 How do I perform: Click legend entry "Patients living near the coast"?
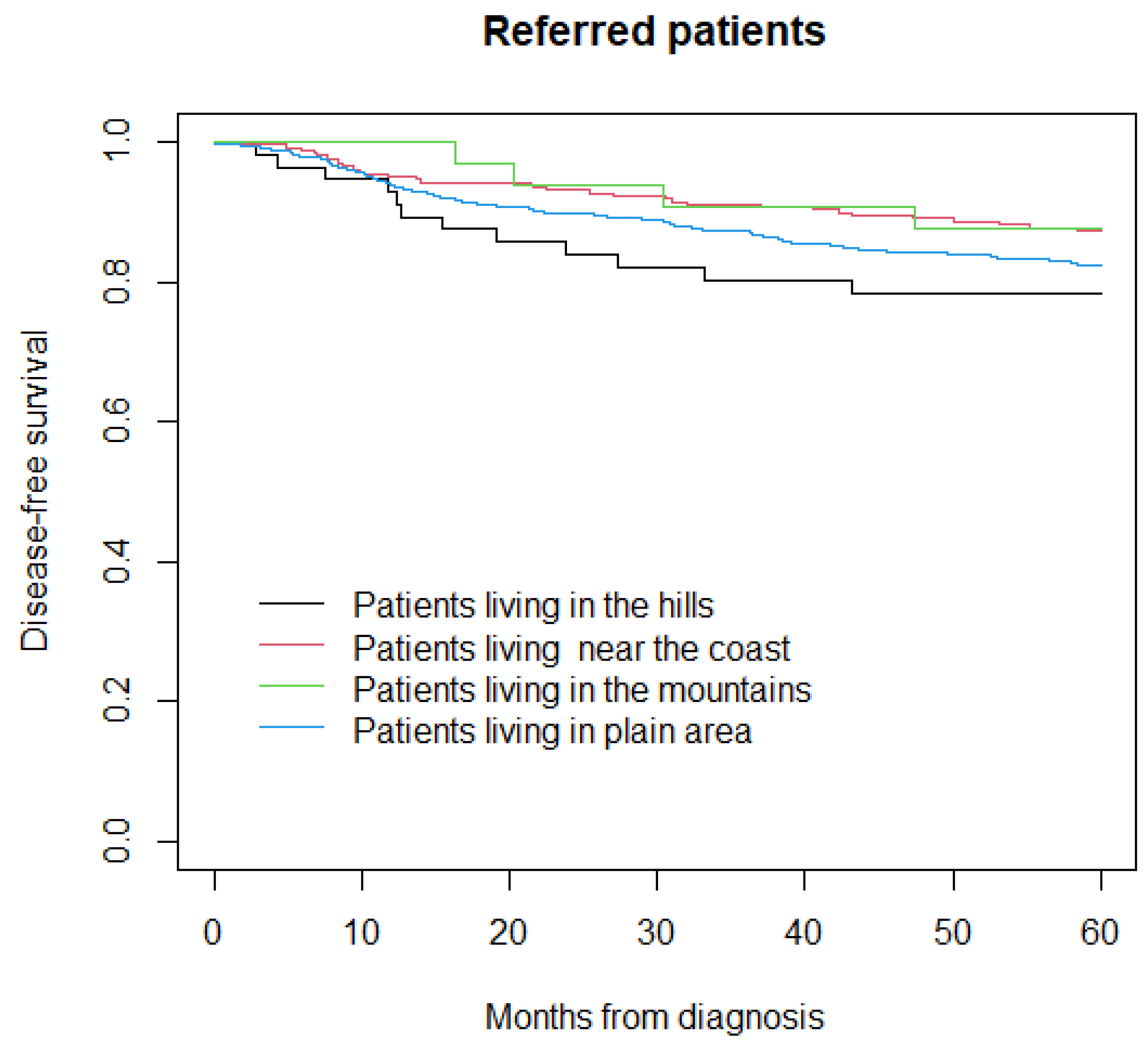[x=571, y=648]
